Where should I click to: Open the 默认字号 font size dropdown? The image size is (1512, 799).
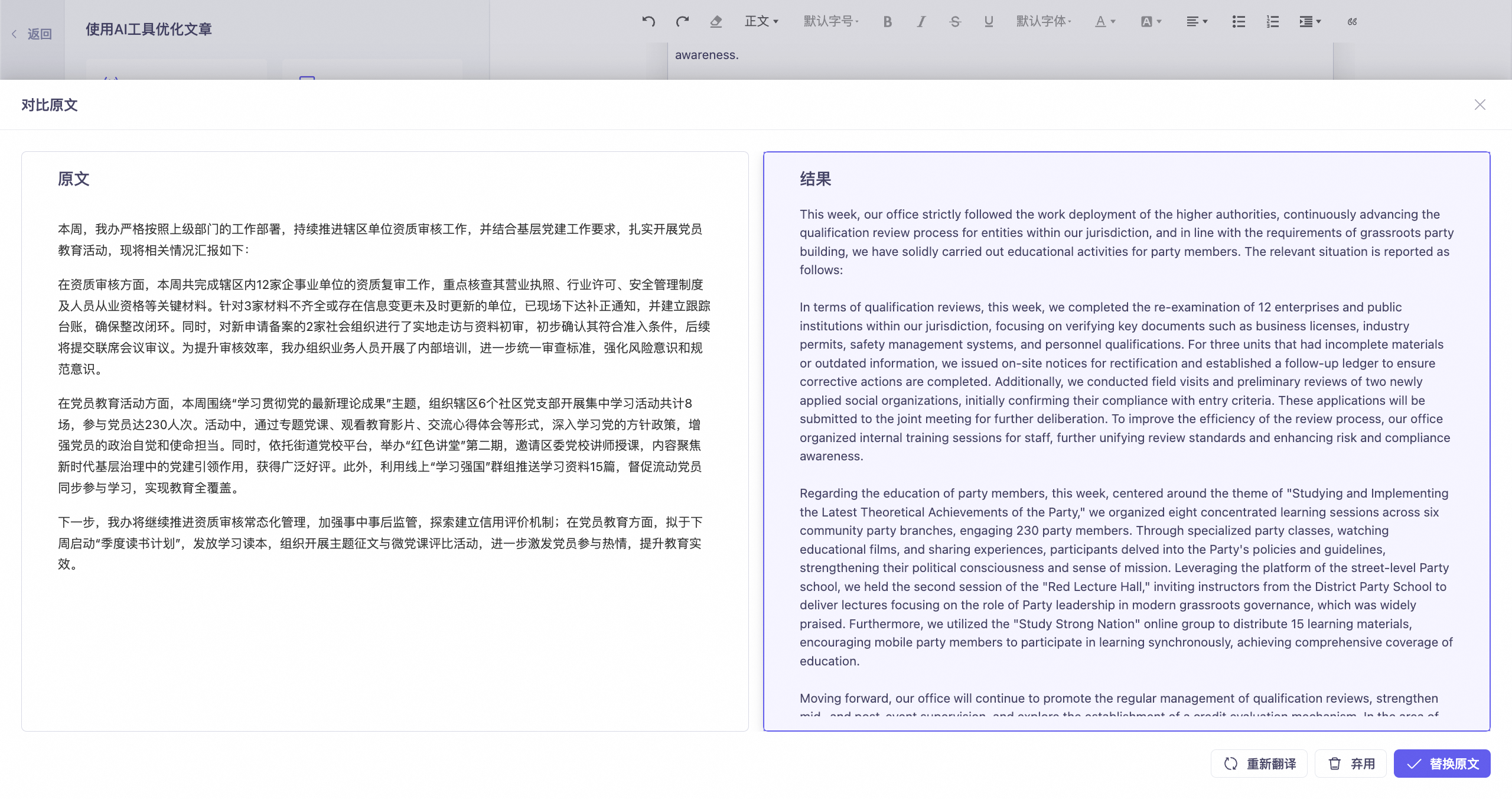point(831,22)
